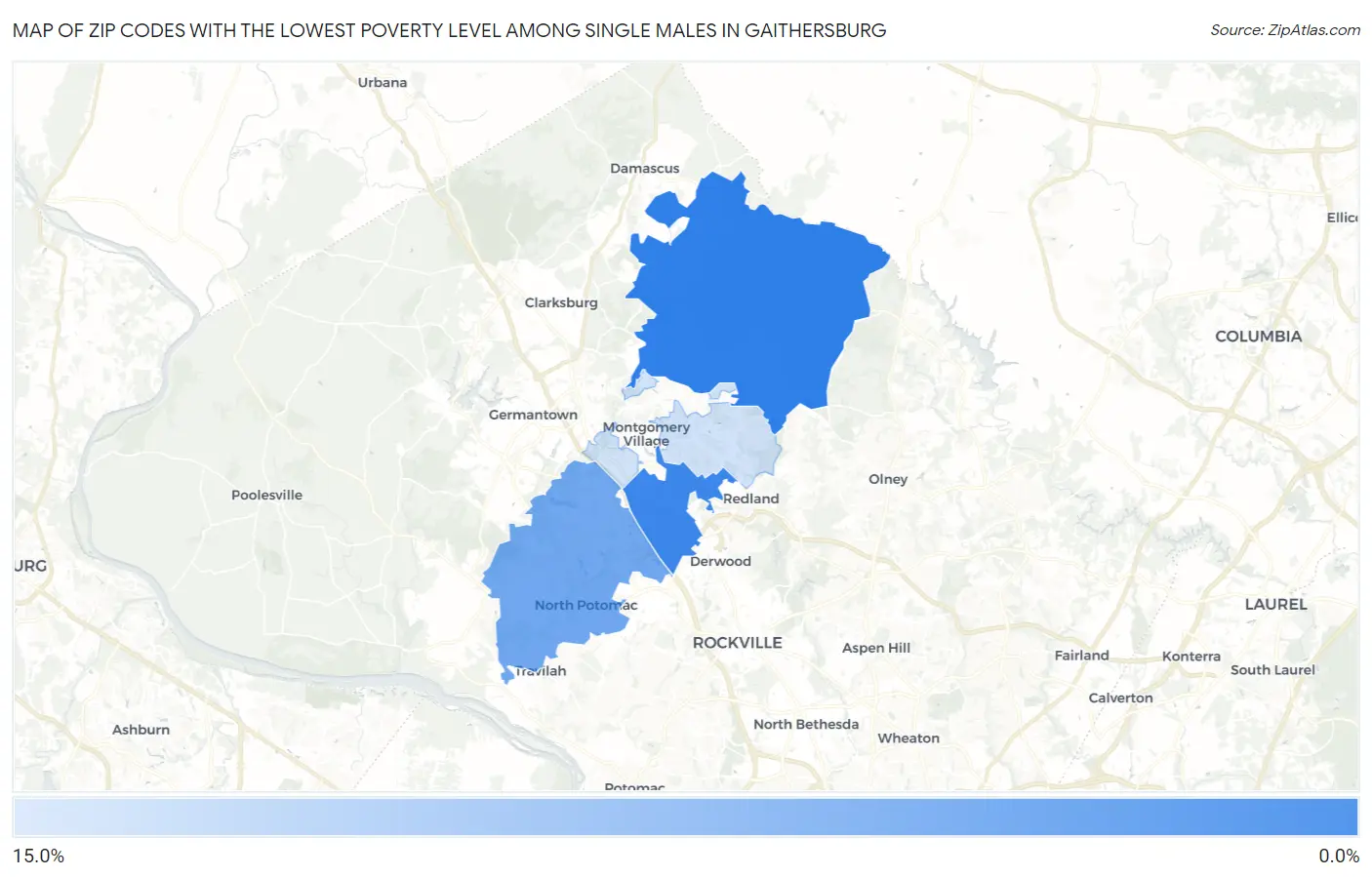This screenshot has width=1372, height=877.
Task: Click the Germantown map label
Action: point(533,415)
